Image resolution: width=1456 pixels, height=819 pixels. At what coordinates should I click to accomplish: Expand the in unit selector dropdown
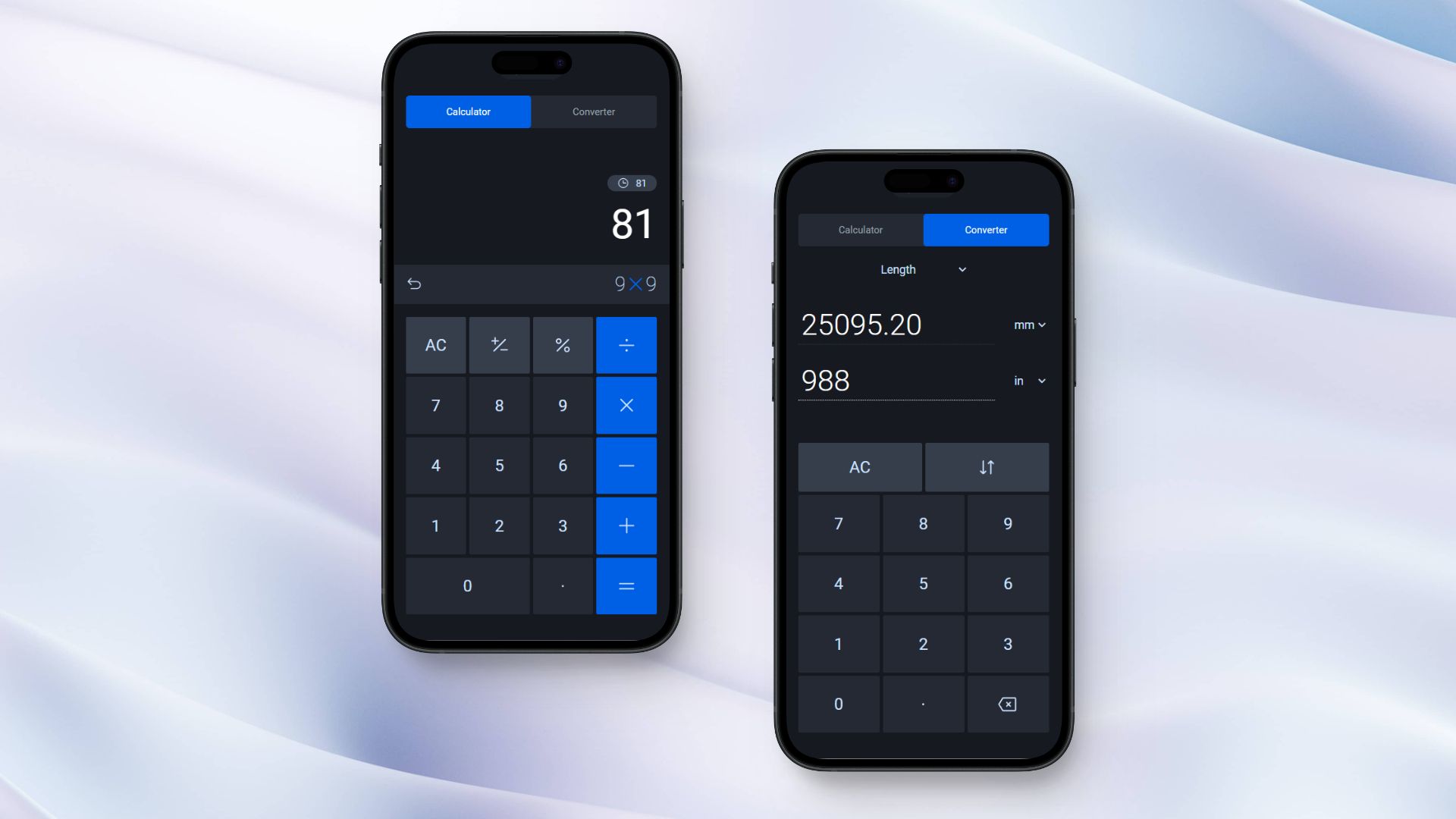coord(1030,380)
